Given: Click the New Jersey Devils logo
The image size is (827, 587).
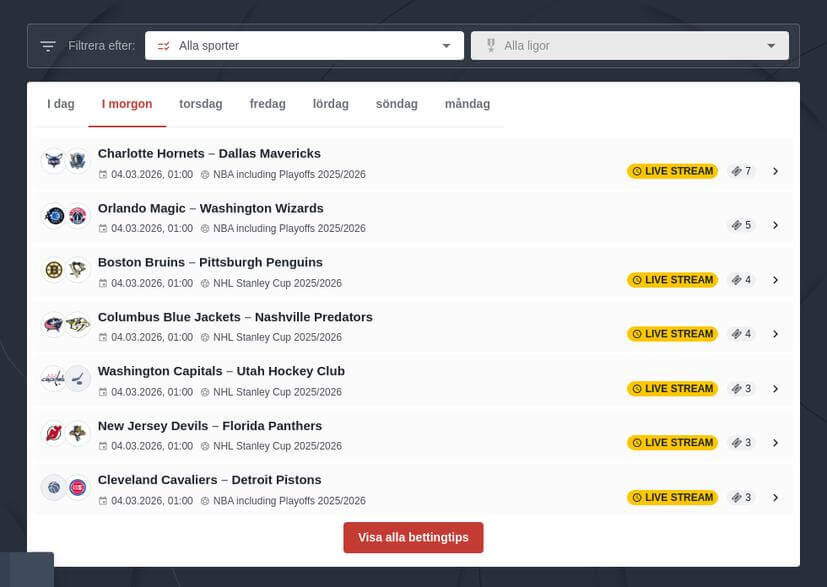Looking at the screenshot, I should pyautogui.click(x=54, y=433).
